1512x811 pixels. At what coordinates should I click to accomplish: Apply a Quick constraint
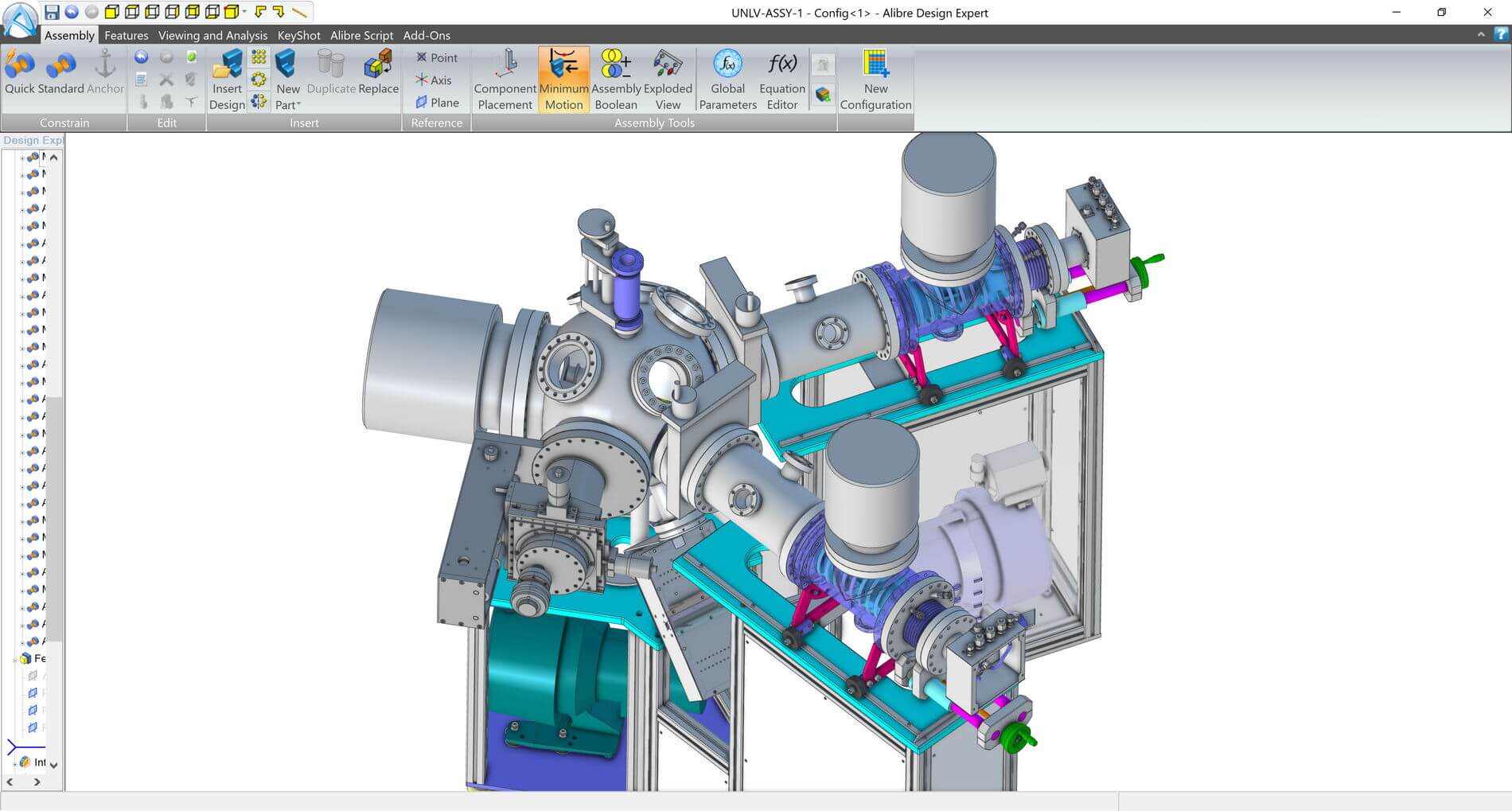[x=20, y=72]
